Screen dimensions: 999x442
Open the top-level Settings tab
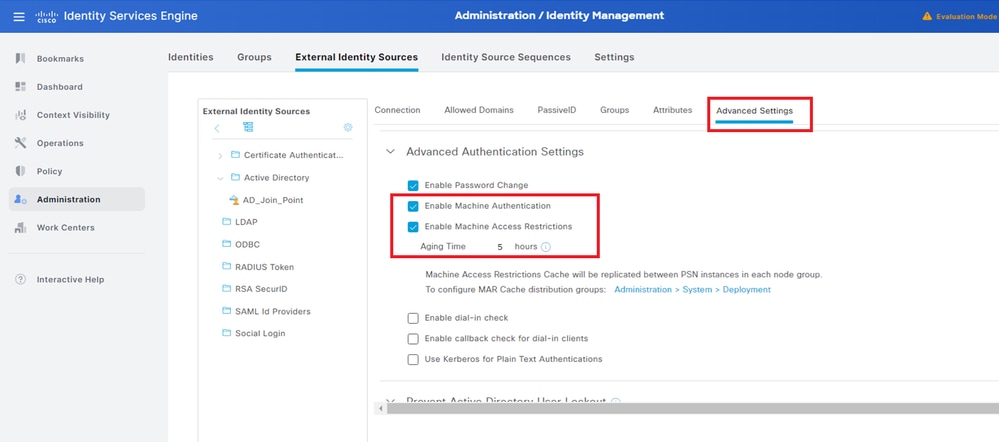614,57
